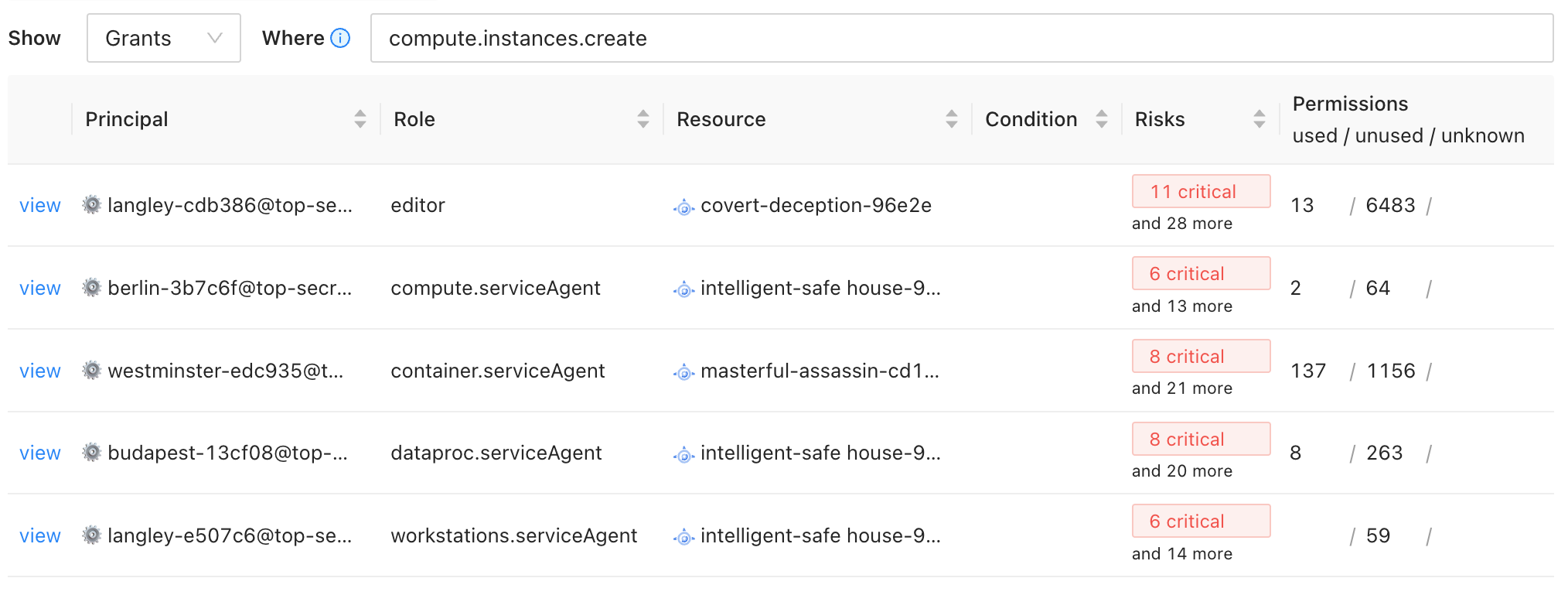Click unused permissions count 59
Image resolution: width=1568 pixels, height=602 pixels.
click(x=1378, y=535)
